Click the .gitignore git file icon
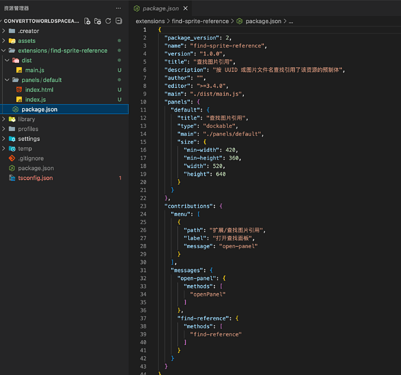 [x=12, y=158]
